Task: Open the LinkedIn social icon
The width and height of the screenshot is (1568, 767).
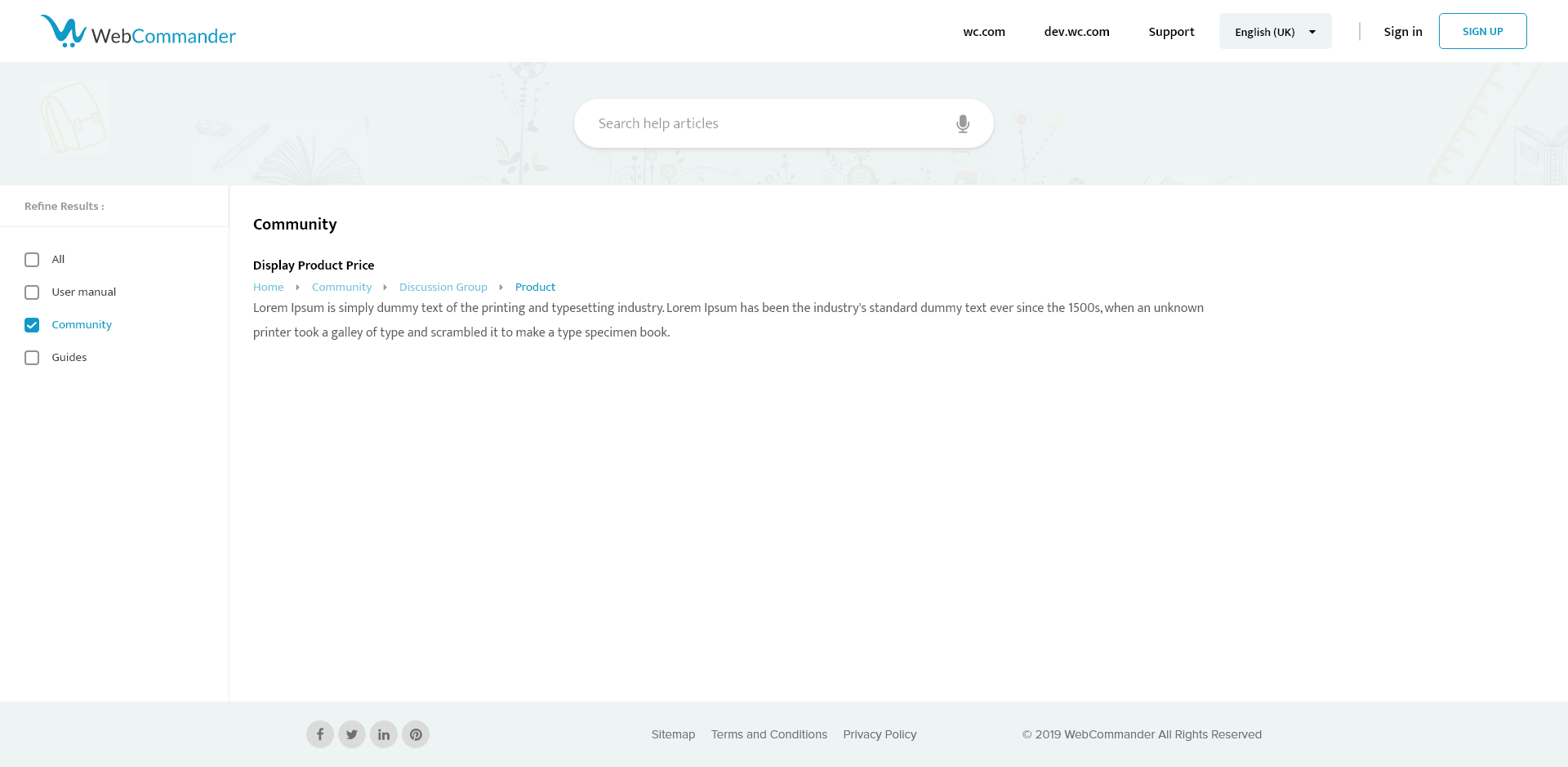Action: pos(384,734)
